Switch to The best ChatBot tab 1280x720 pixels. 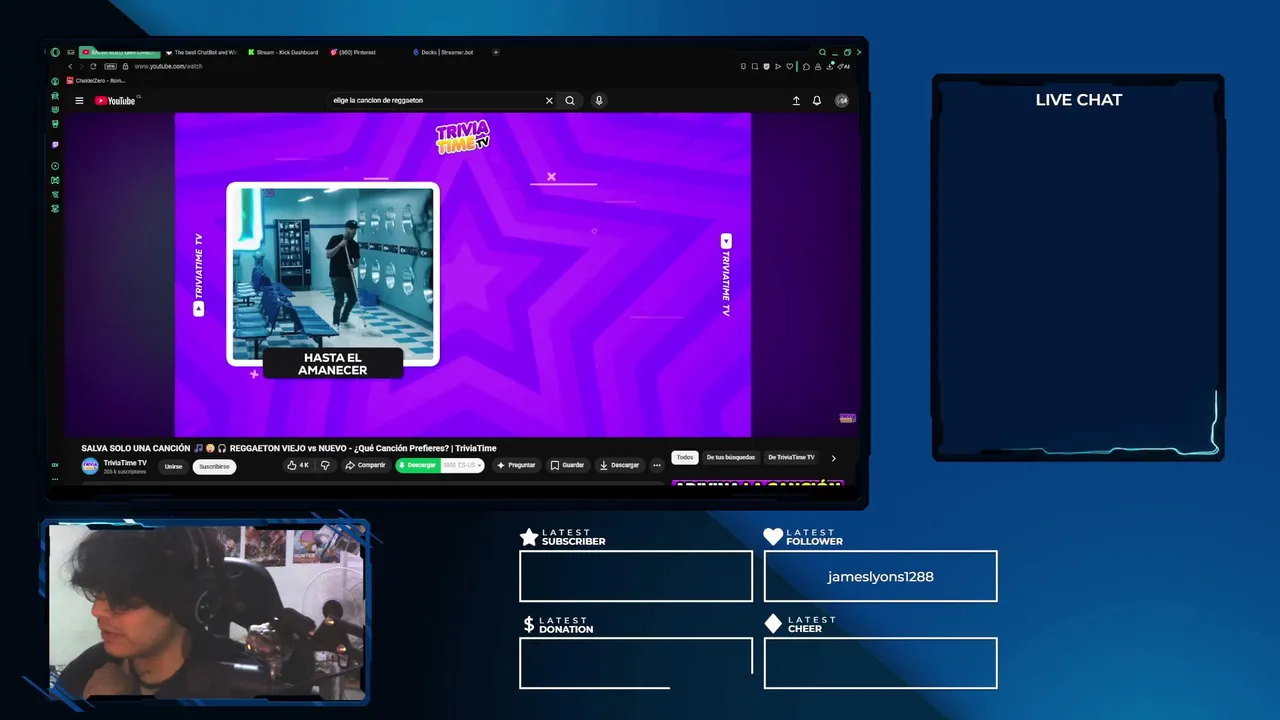[x=201, y=52]
